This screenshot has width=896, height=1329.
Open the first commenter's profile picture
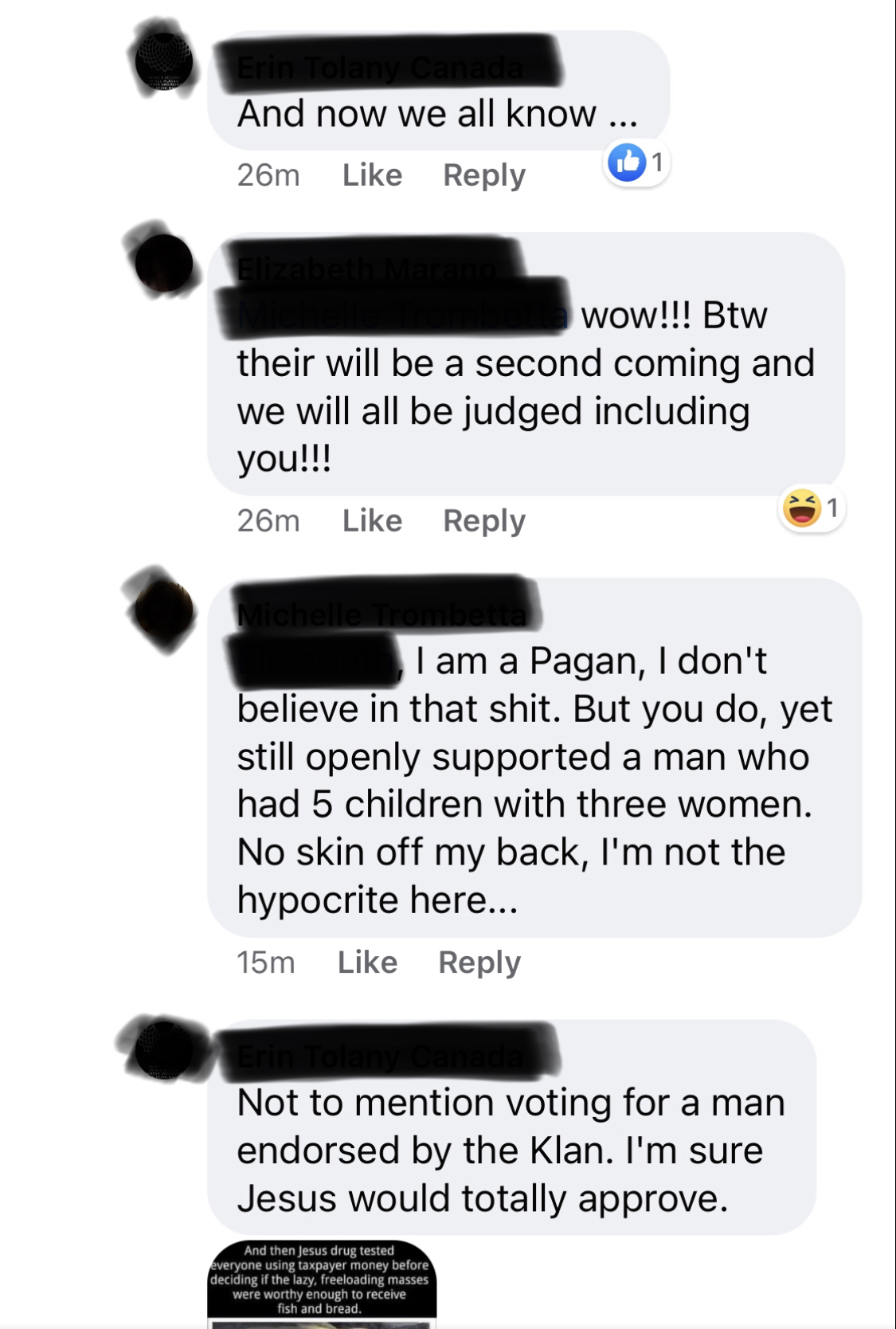point(164,61)
